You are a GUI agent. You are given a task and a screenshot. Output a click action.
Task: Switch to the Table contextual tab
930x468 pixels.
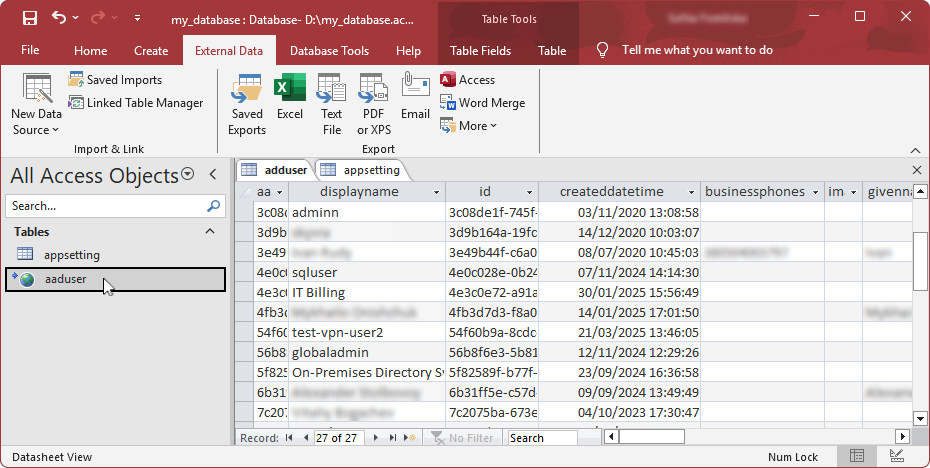552,50
